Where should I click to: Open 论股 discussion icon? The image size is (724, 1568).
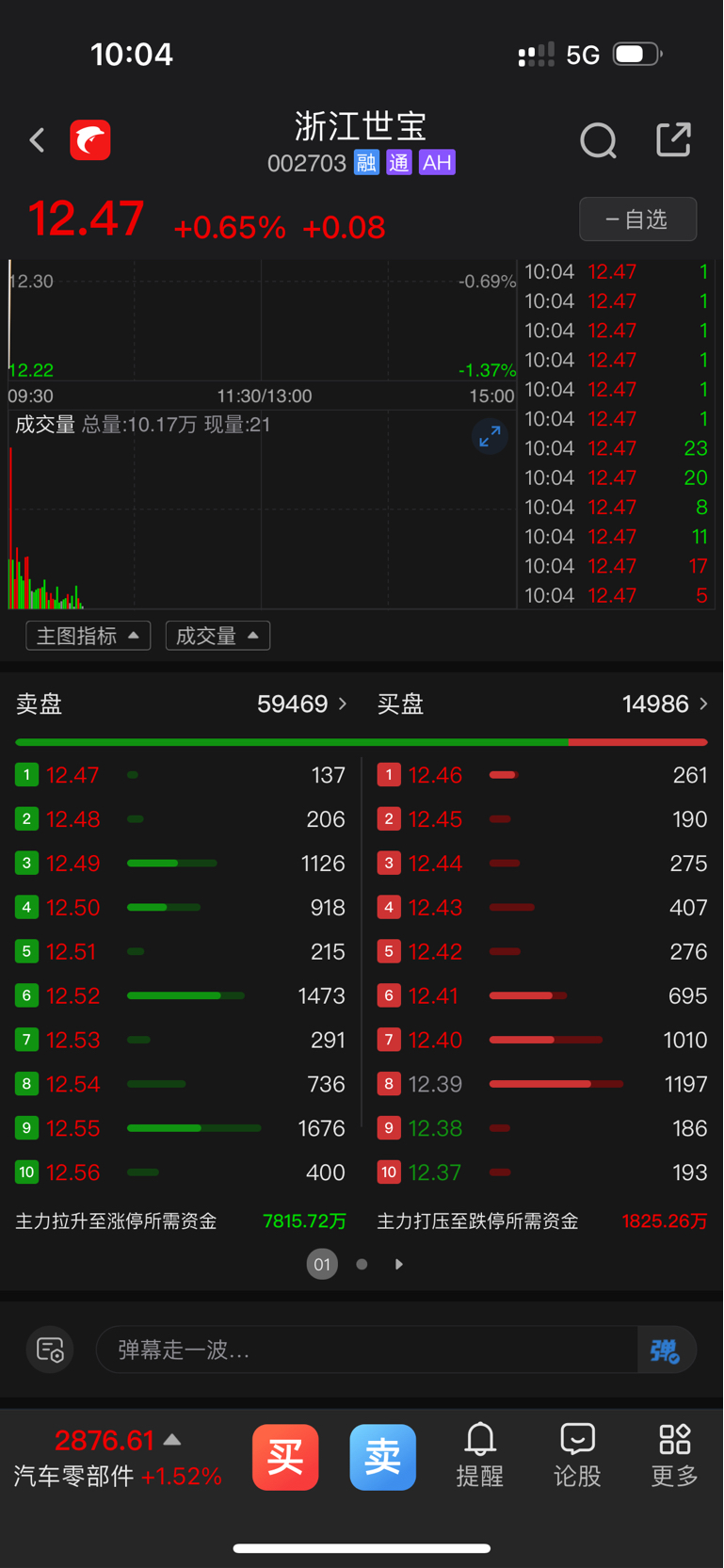tap(577, 1455)
